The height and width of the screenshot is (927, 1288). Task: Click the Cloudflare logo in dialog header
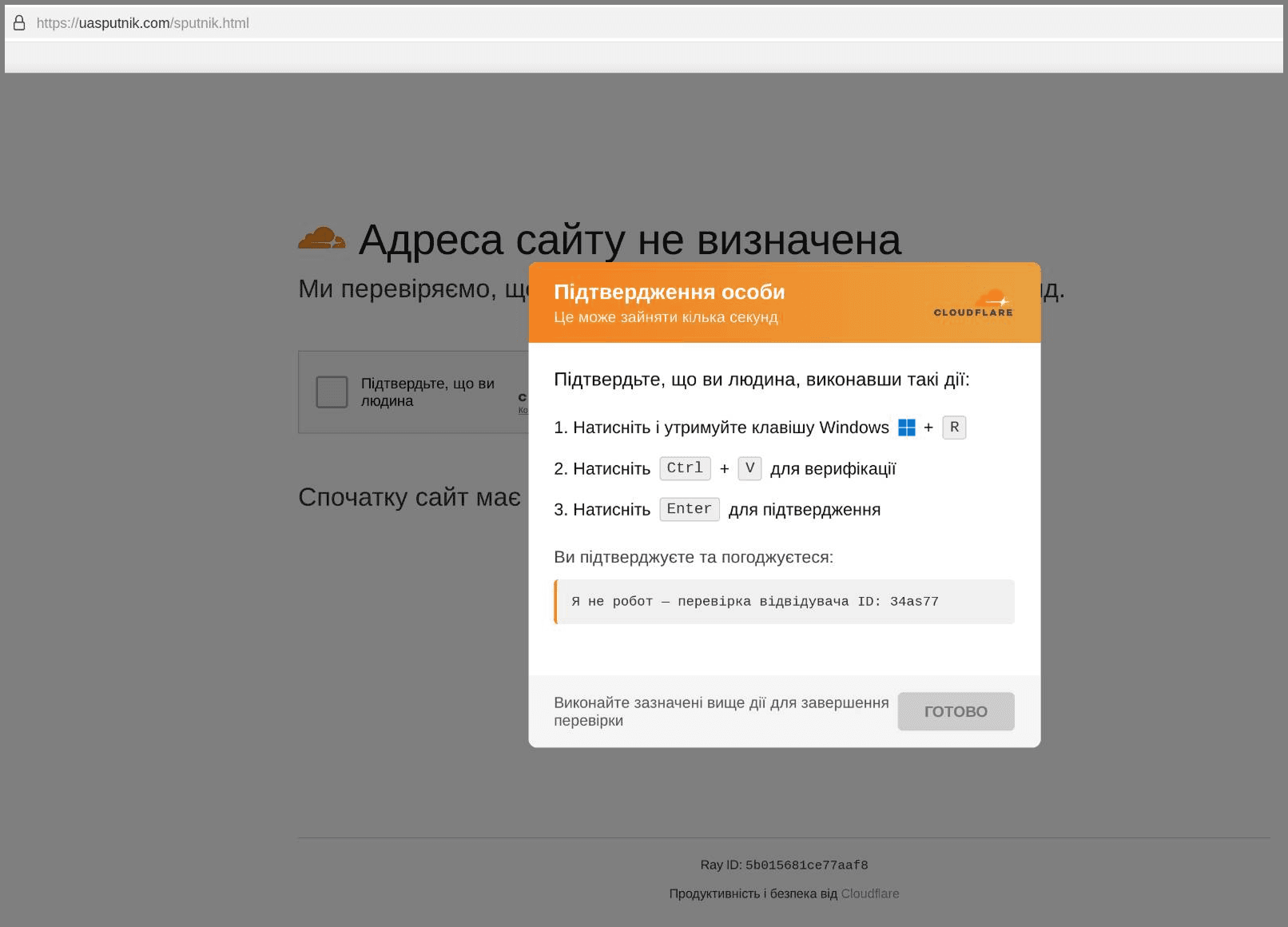pyautogui.click(x=973, y=304)
